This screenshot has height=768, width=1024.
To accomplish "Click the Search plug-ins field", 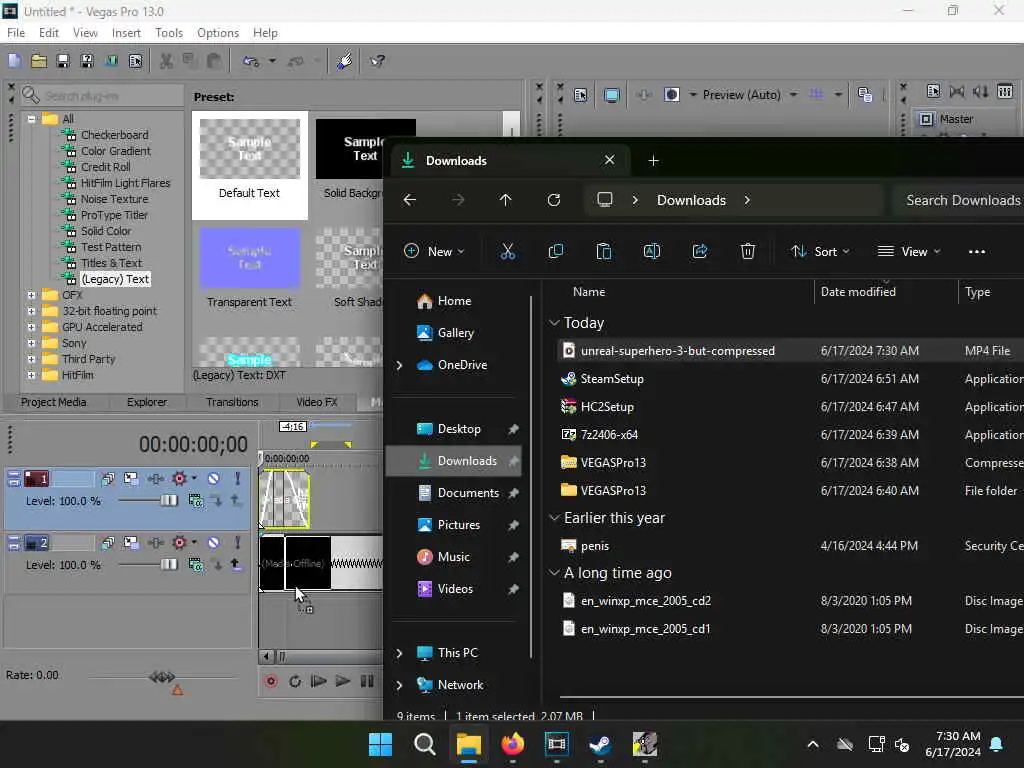I will point(103,96).
